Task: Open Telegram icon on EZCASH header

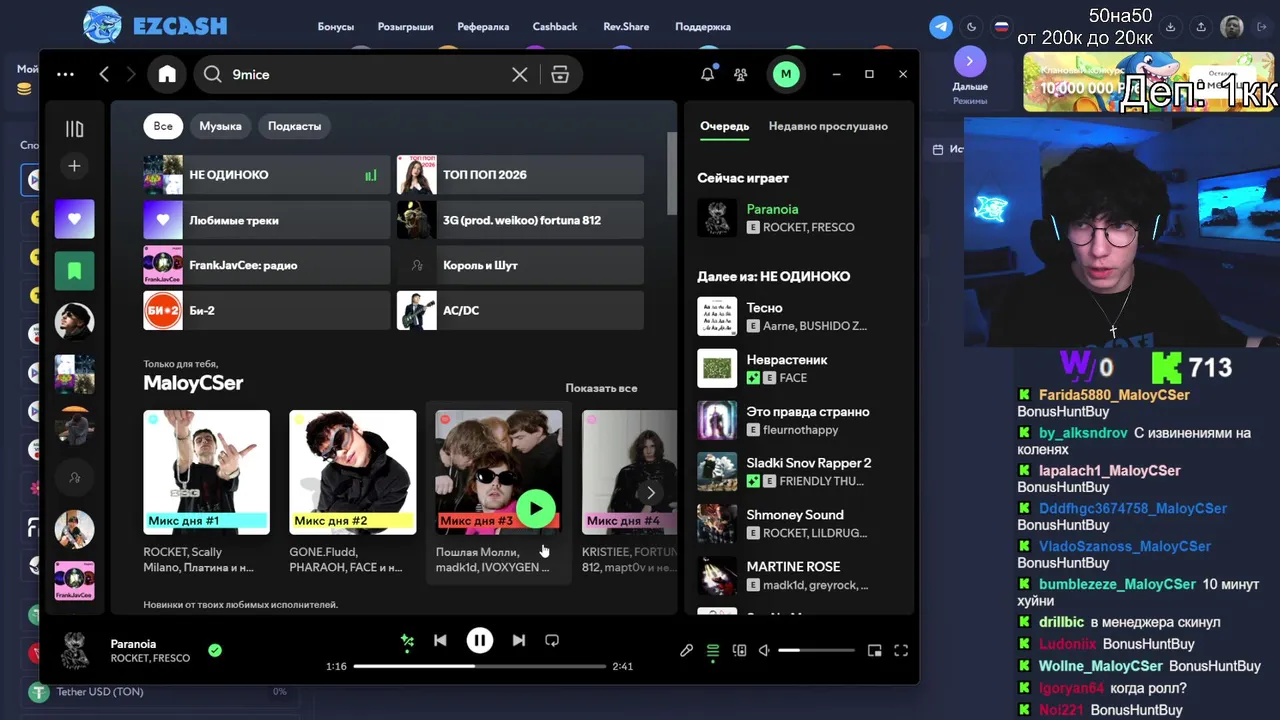Action: (x=941, y=27)
